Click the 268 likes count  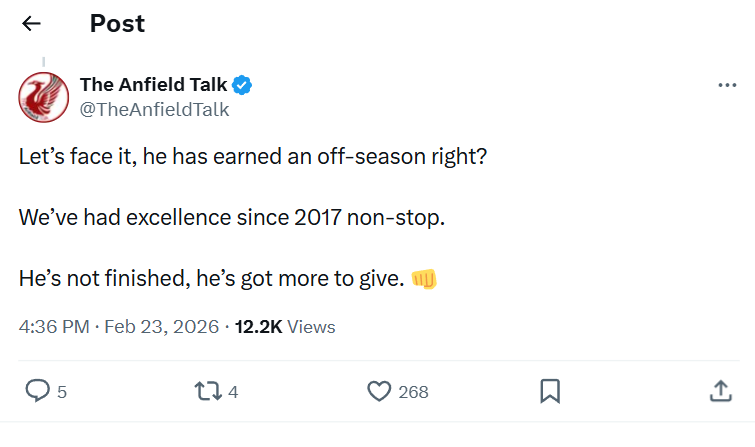click(x=413, y=392)
